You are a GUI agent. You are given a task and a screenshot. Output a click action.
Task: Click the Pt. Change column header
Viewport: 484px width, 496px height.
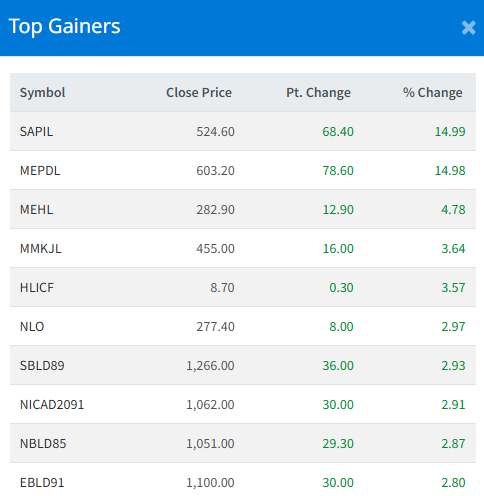tap(318, 93)
